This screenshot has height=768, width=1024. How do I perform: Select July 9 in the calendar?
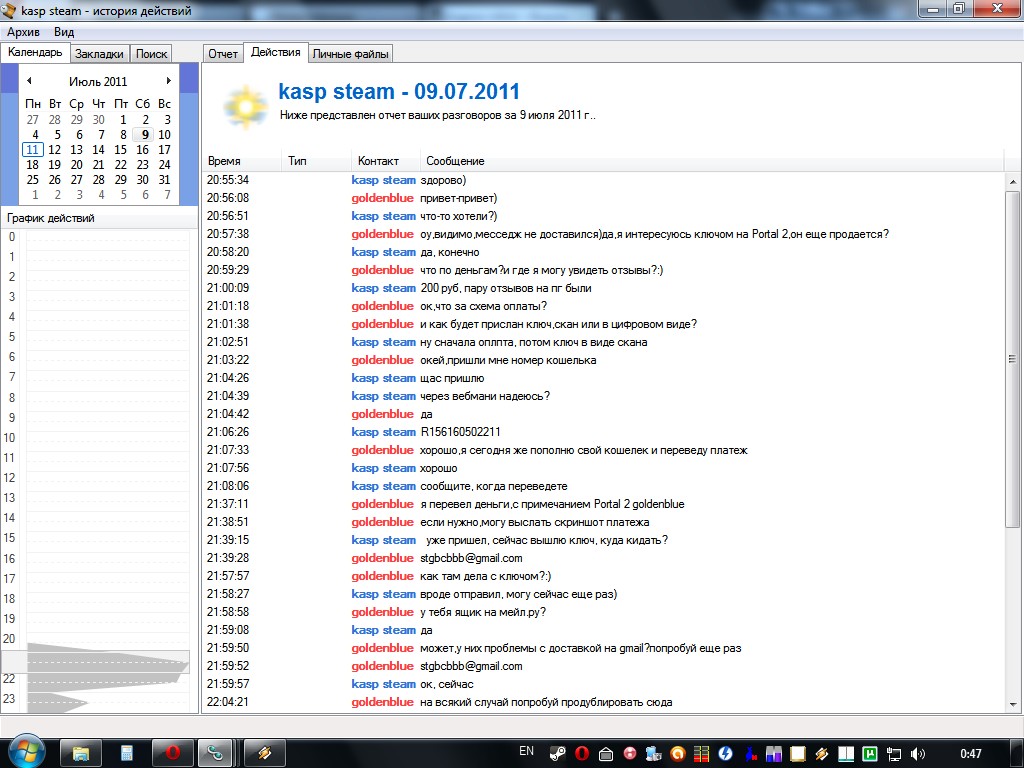[143, 135]
